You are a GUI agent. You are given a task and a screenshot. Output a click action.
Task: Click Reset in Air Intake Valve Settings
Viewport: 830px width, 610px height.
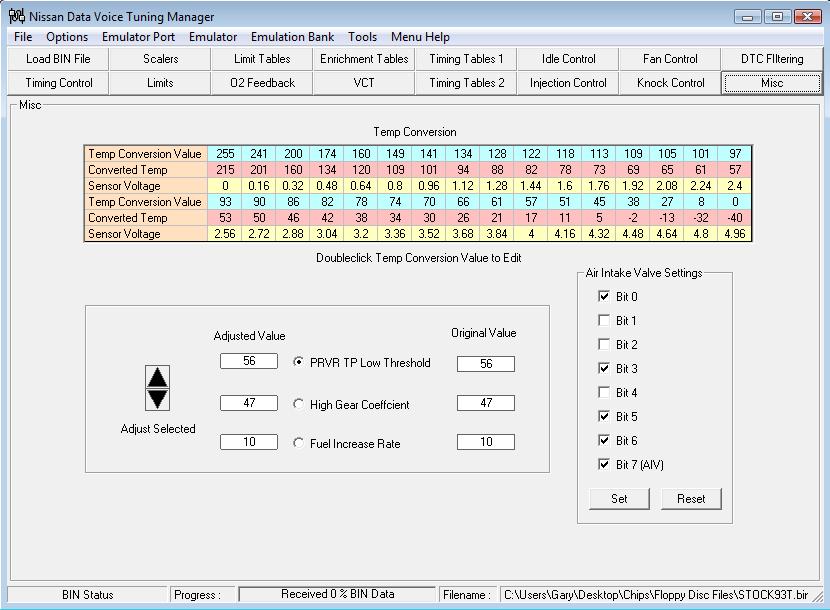[690, 499]
